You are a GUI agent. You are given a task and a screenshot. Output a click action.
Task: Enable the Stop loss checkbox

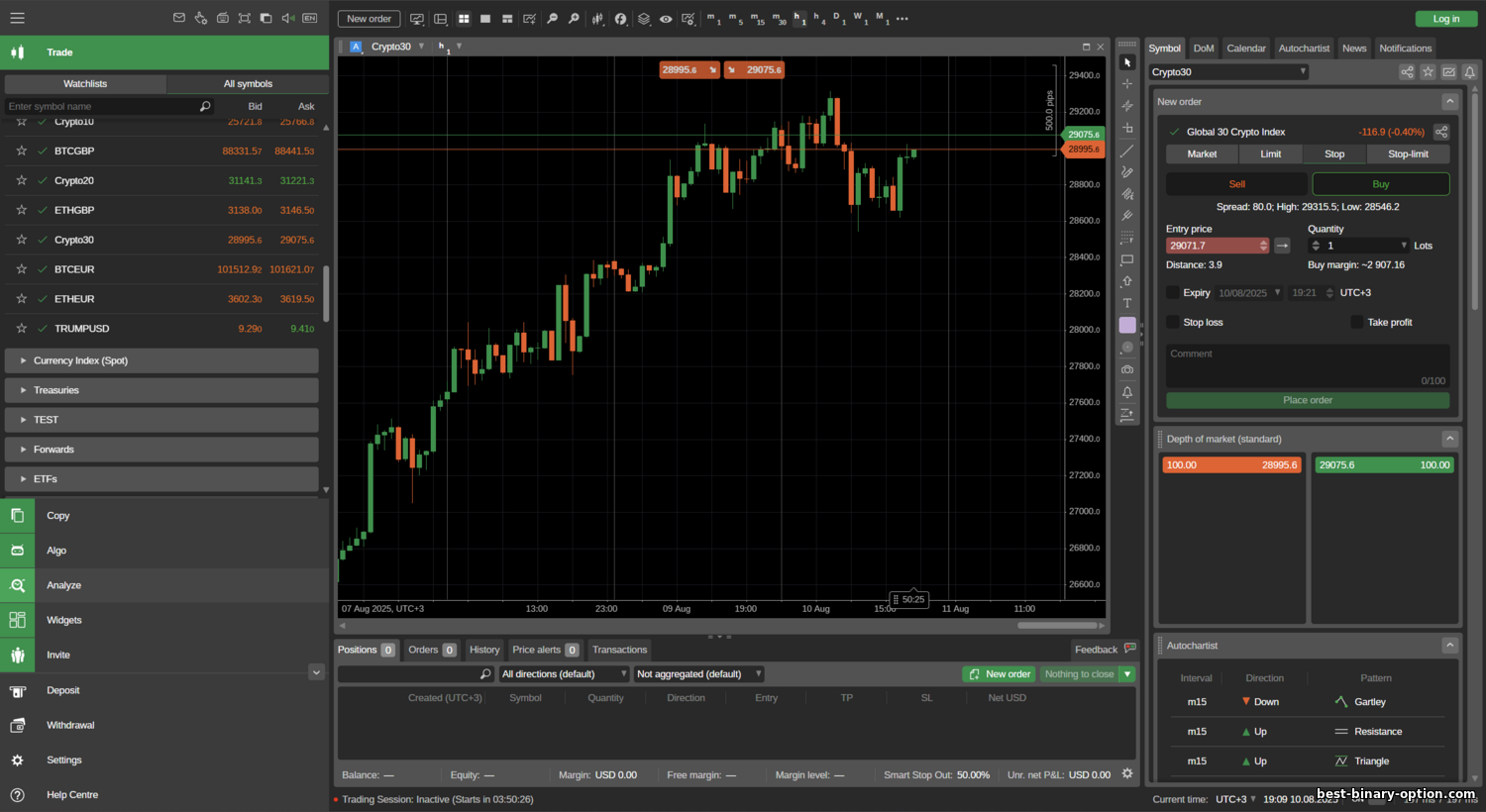pyautogui.click(x=1173, y=322)
